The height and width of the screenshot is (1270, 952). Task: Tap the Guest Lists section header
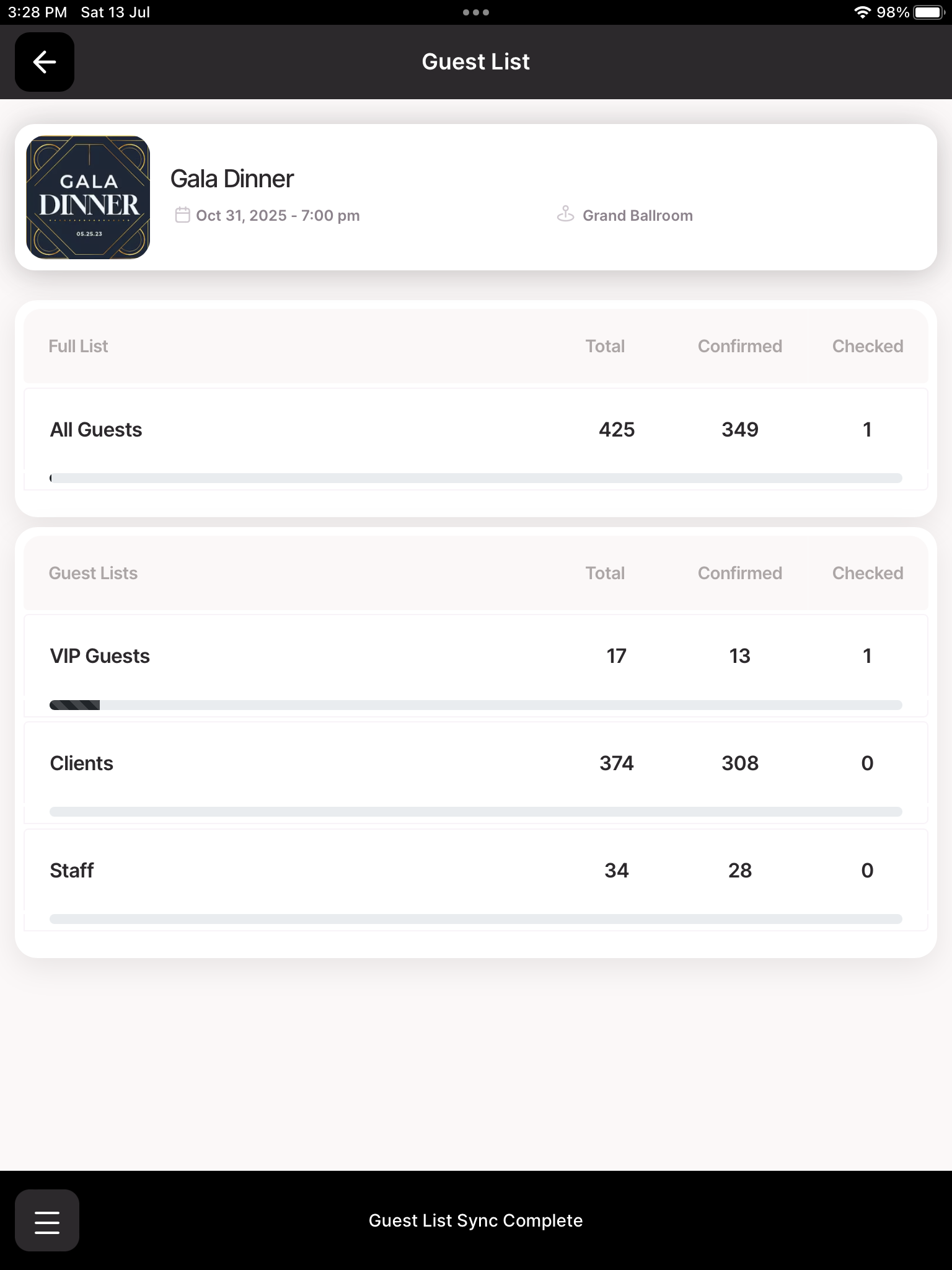click(93, 573)
